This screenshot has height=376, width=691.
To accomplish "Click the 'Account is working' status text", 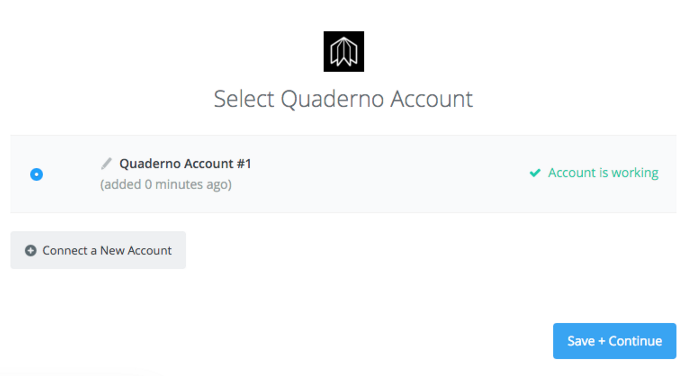I will click(603, 173).
